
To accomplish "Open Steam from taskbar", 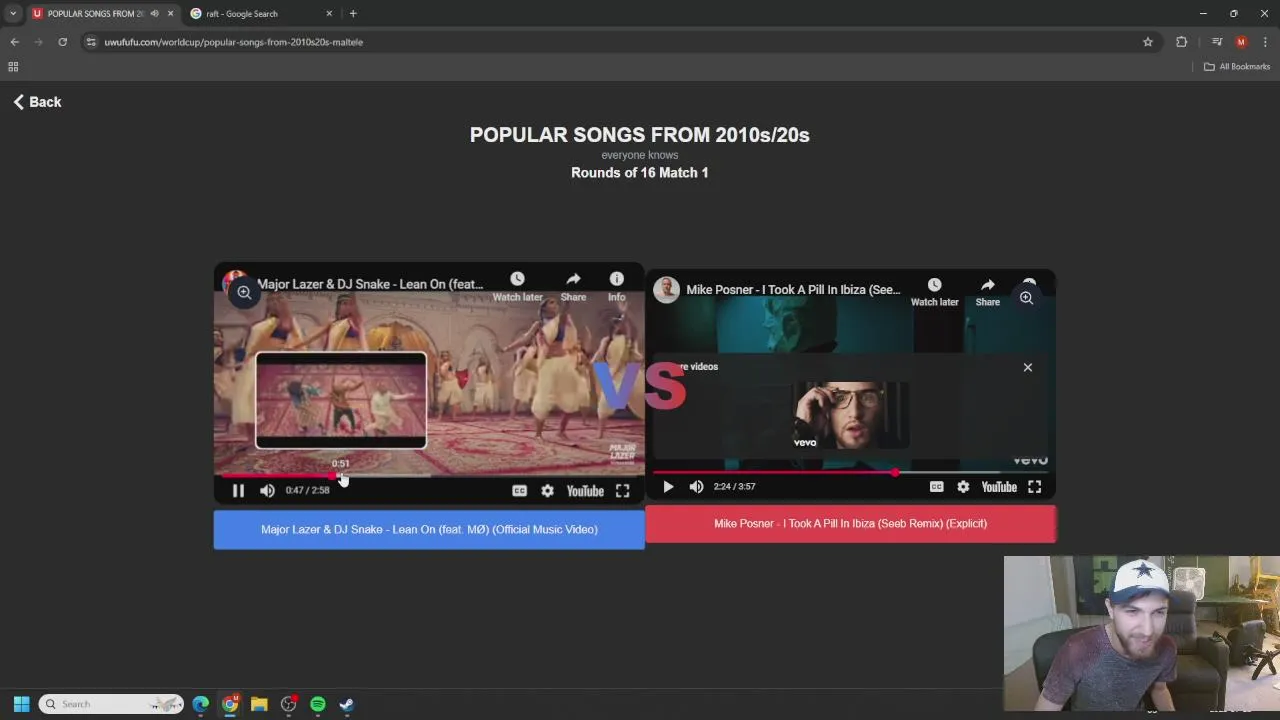I will pyautogui.click(x=347, y=704).
